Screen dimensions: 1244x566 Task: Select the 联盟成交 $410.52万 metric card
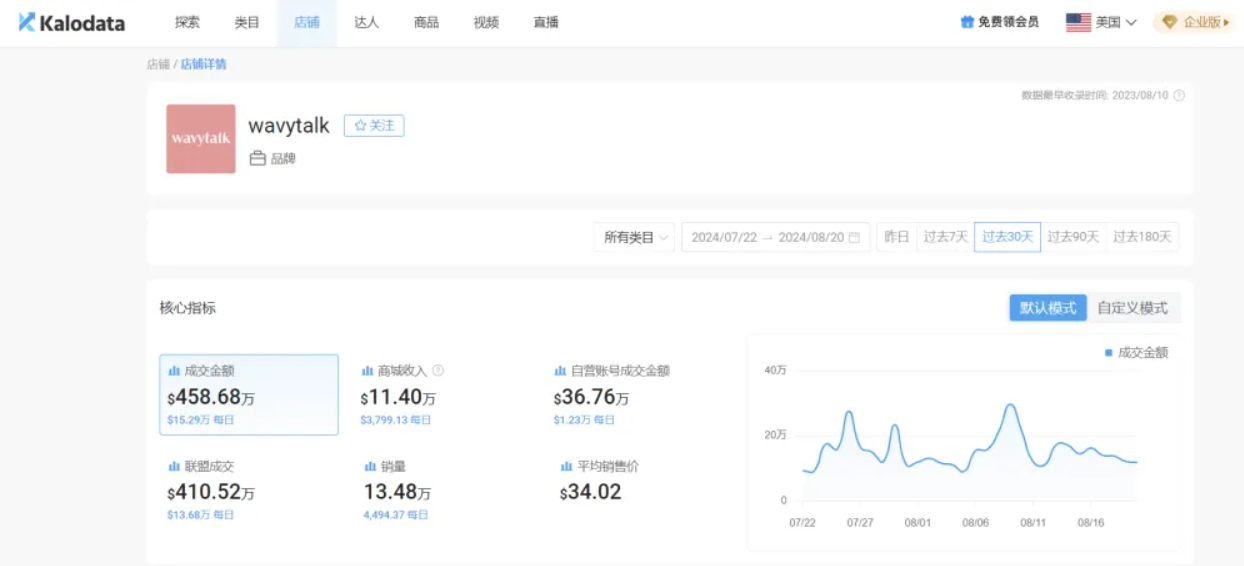(212, 490)
